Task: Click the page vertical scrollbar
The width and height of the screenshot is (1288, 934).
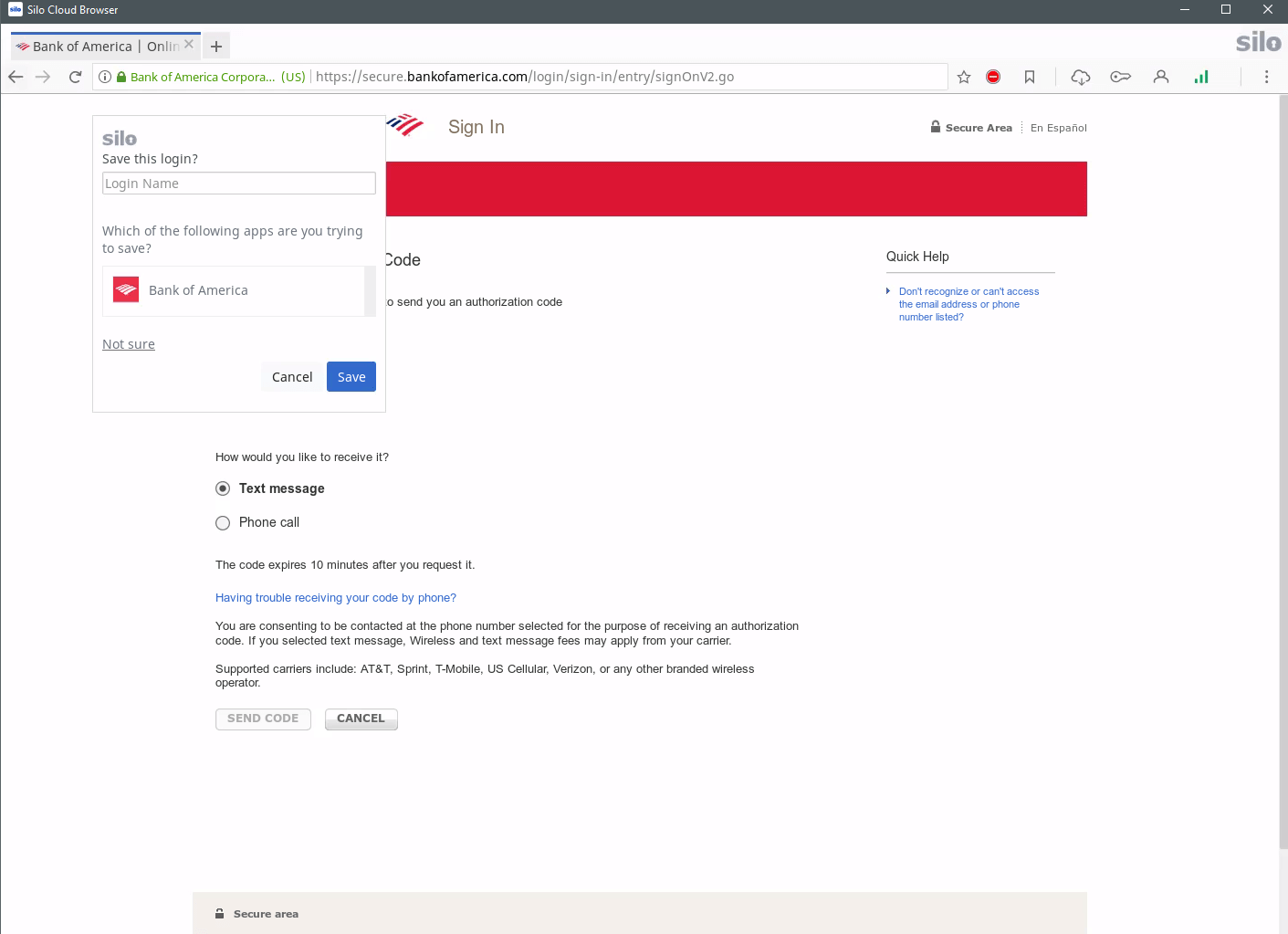Action: coord(1283,471)
